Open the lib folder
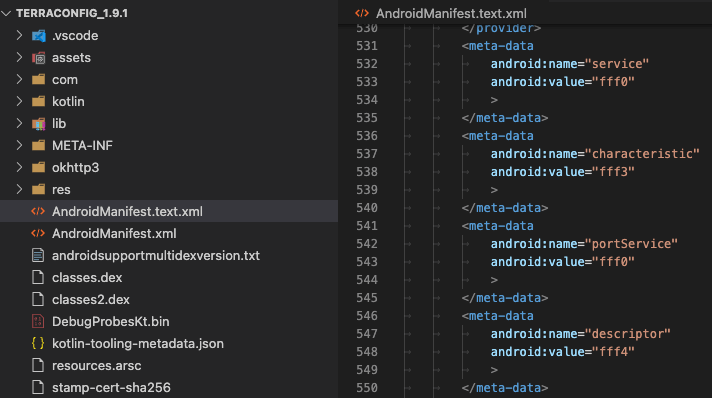 click(59, 124)
